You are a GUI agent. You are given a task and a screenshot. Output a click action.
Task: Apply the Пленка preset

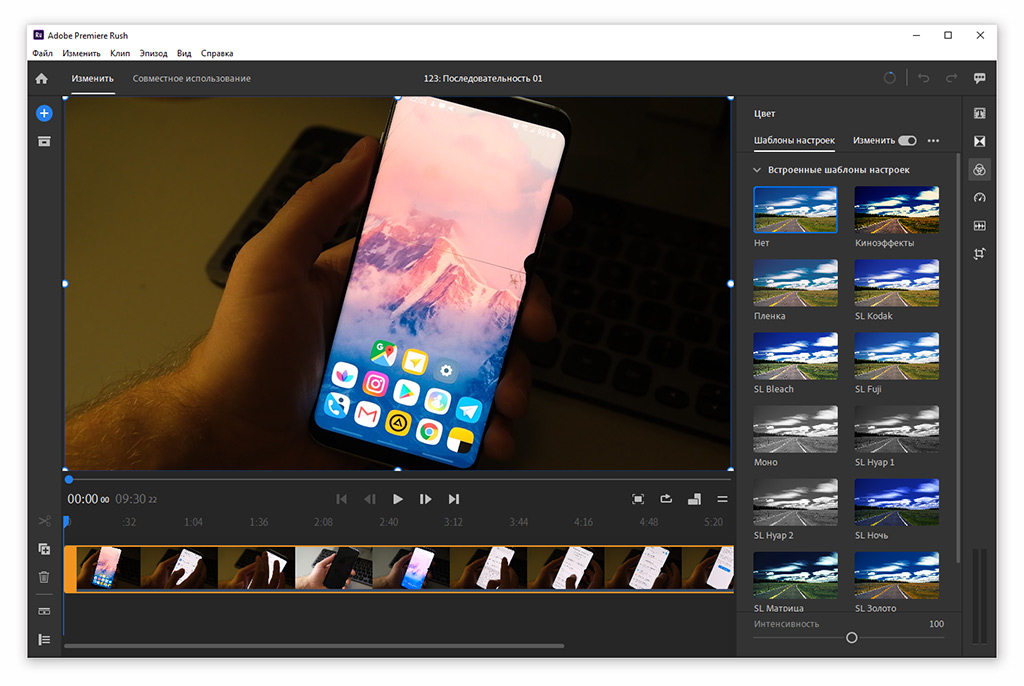pos(795,283)
